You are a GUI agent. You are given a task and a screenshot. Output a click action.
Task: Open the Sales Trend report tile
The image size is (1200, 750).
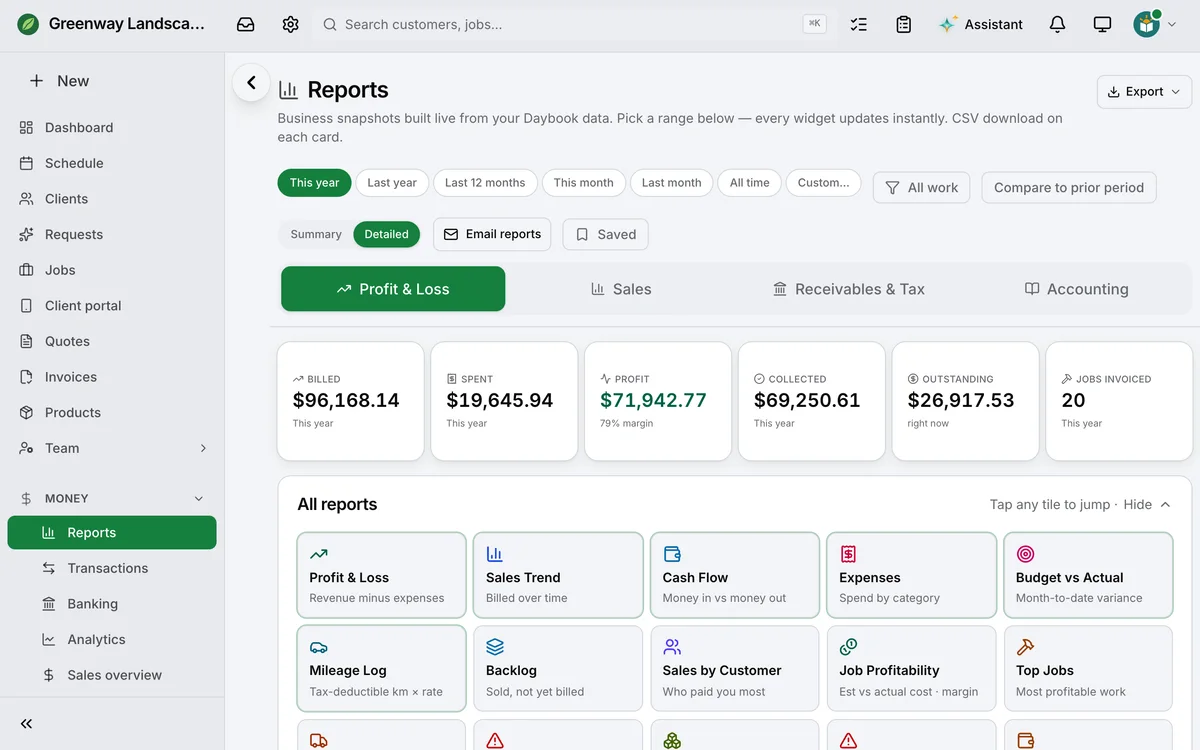click(558, 575)
